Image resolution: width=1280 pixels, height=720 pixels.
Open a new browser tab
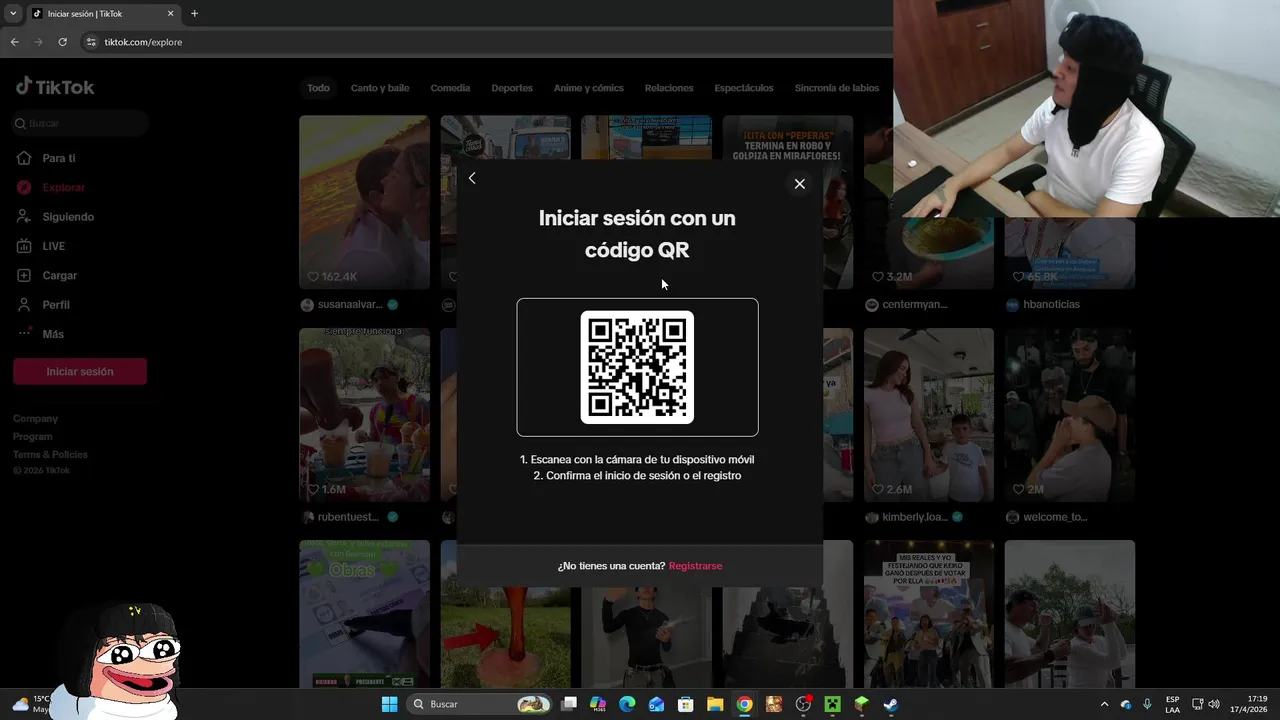tap(194, 14)
